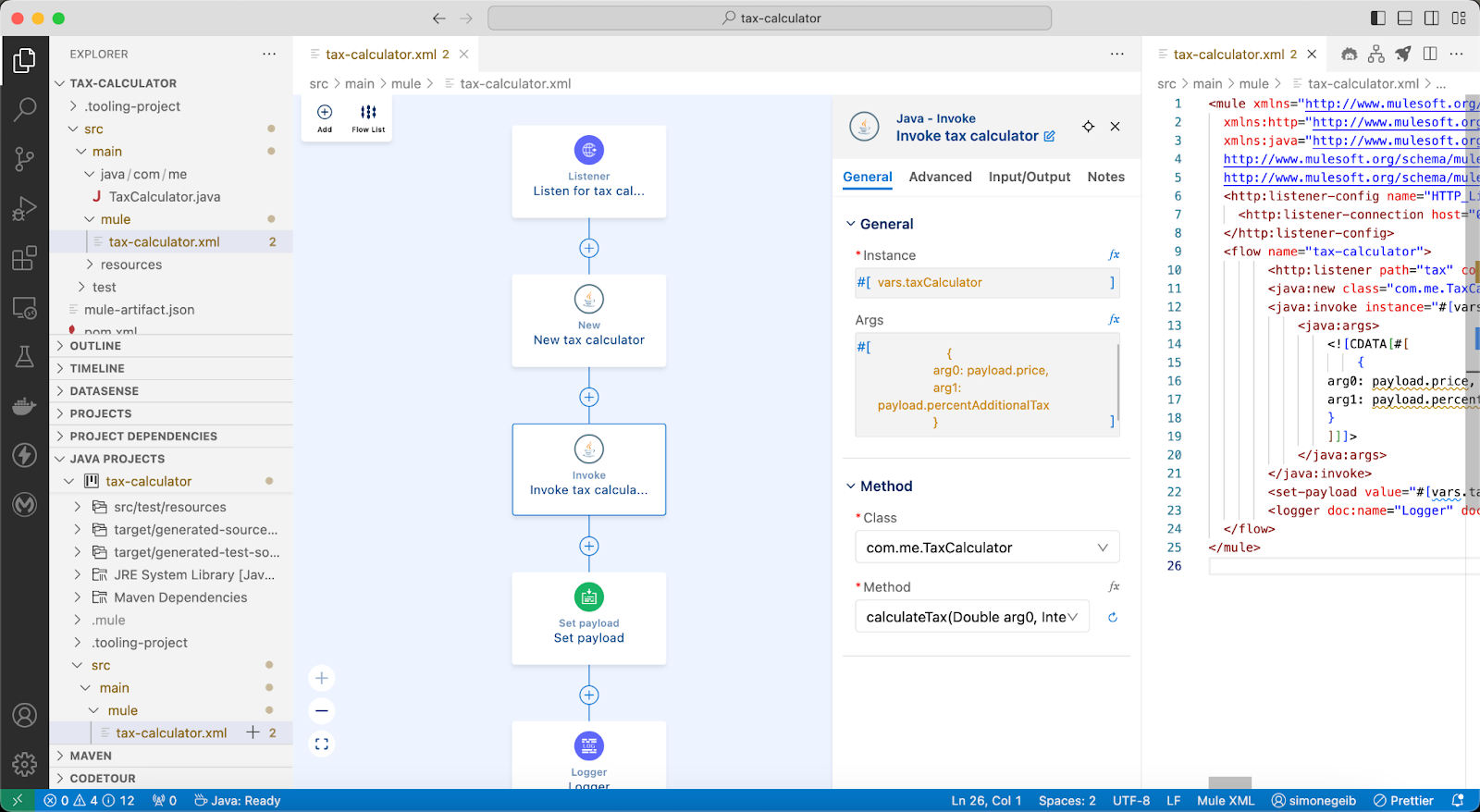
Task: Switch to the General tab
Action: [868, 177]
